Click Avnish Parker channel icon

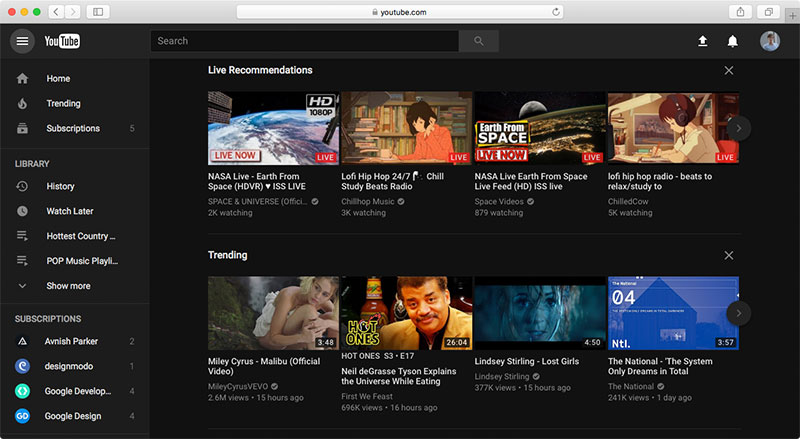coord(22,341)
